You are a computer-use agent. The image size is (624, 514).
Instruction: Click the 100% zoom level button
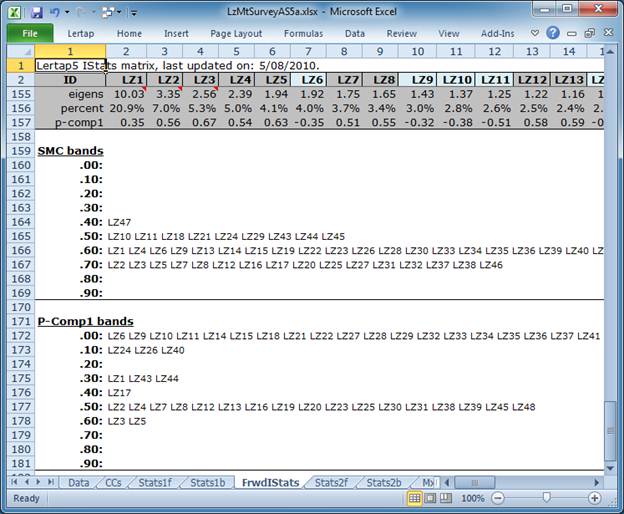point(473,498)
